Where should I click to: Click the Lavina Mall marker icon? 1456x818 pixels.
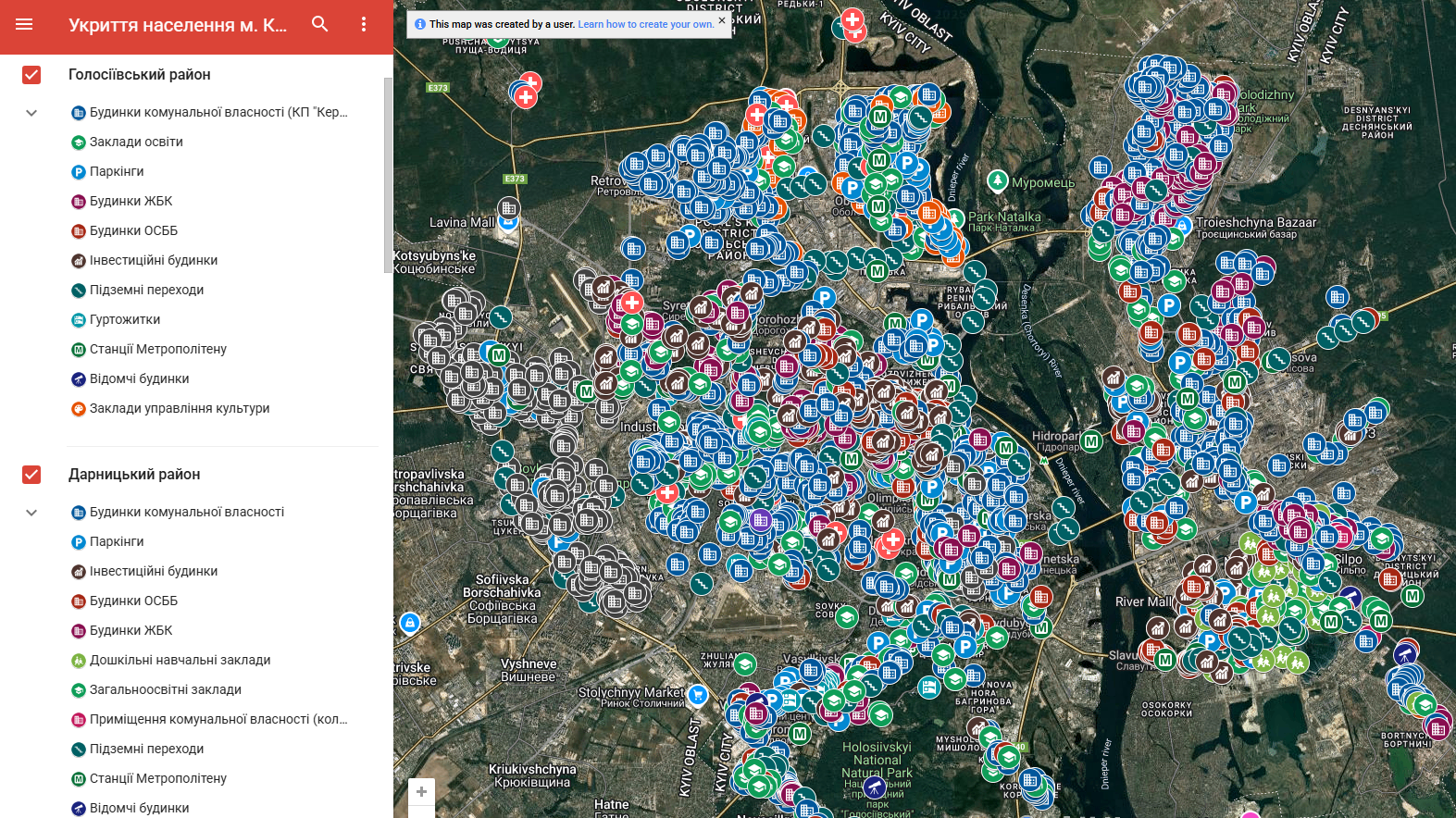pyautogui.click(x=508, y=221)
